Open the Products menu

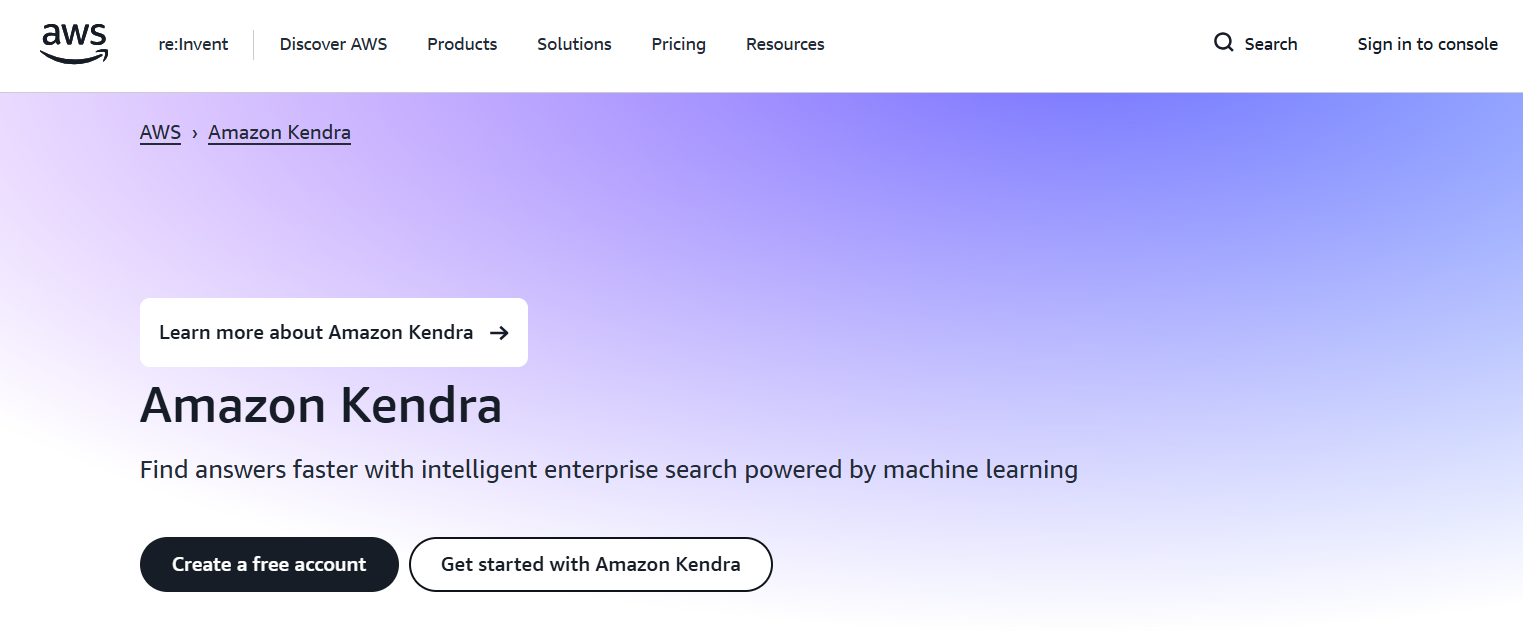pos(461,44)
